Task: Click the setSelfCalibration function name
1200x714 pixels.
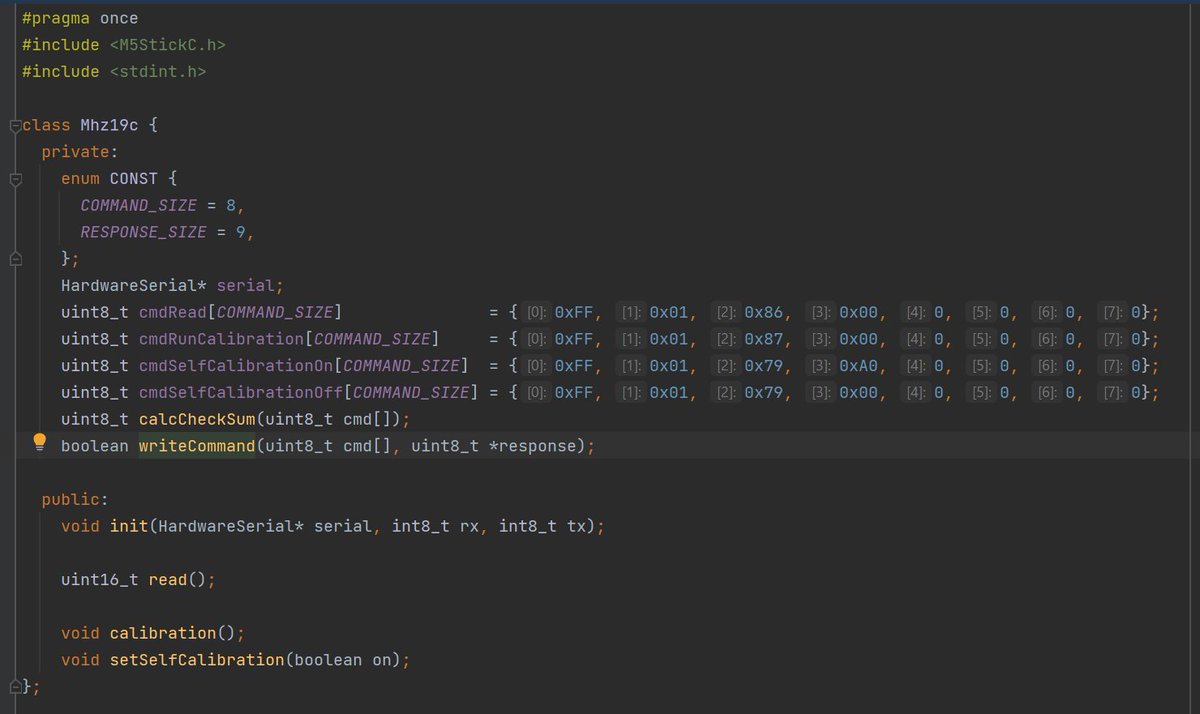Action: tap(197, 660)
